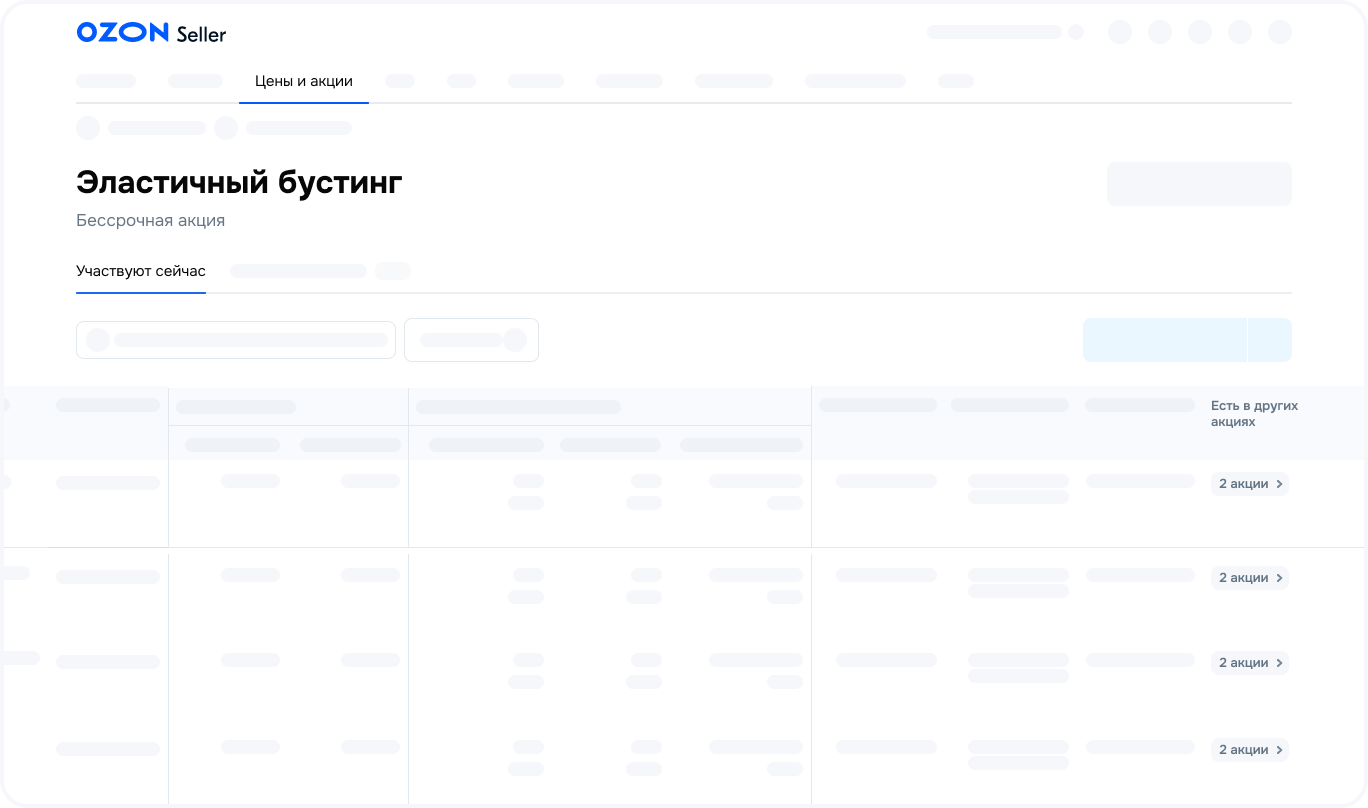Open the Цены и акции tab
The height and width of the screenshot is (808, 1368).
pos(304,81)
